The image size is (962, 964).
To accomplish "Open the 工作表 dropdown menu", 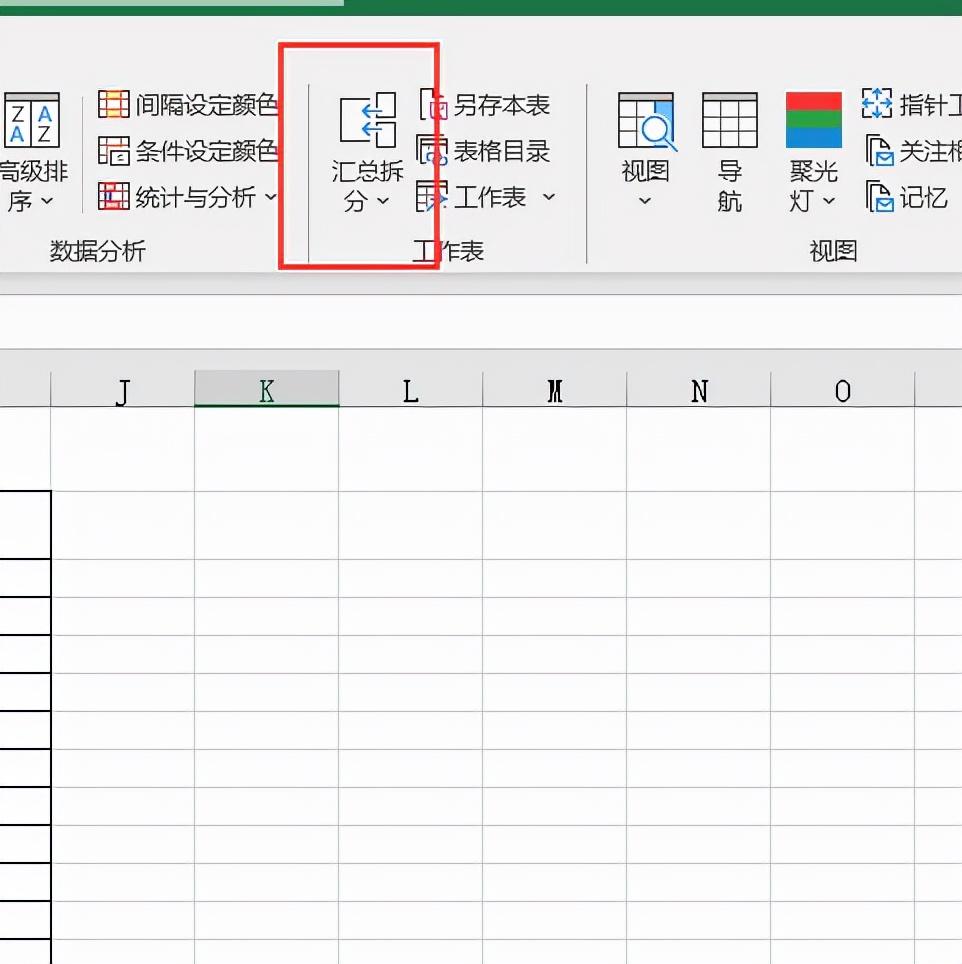I will click(548, 198).
